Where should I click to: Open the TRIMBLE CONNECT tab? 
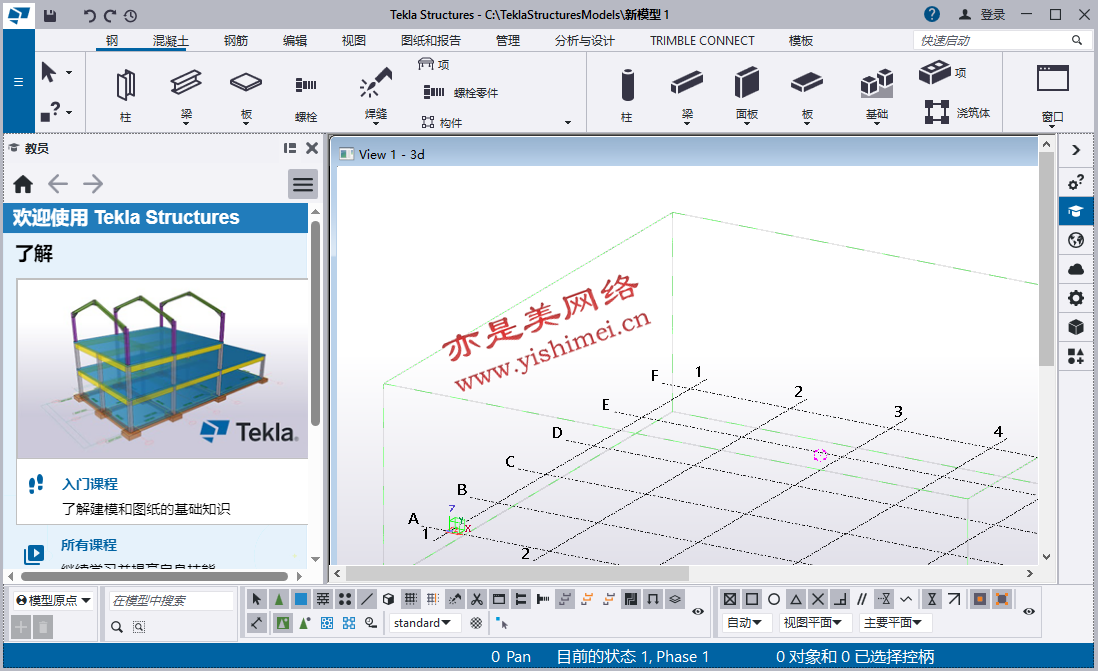click(x=702, y=41)
